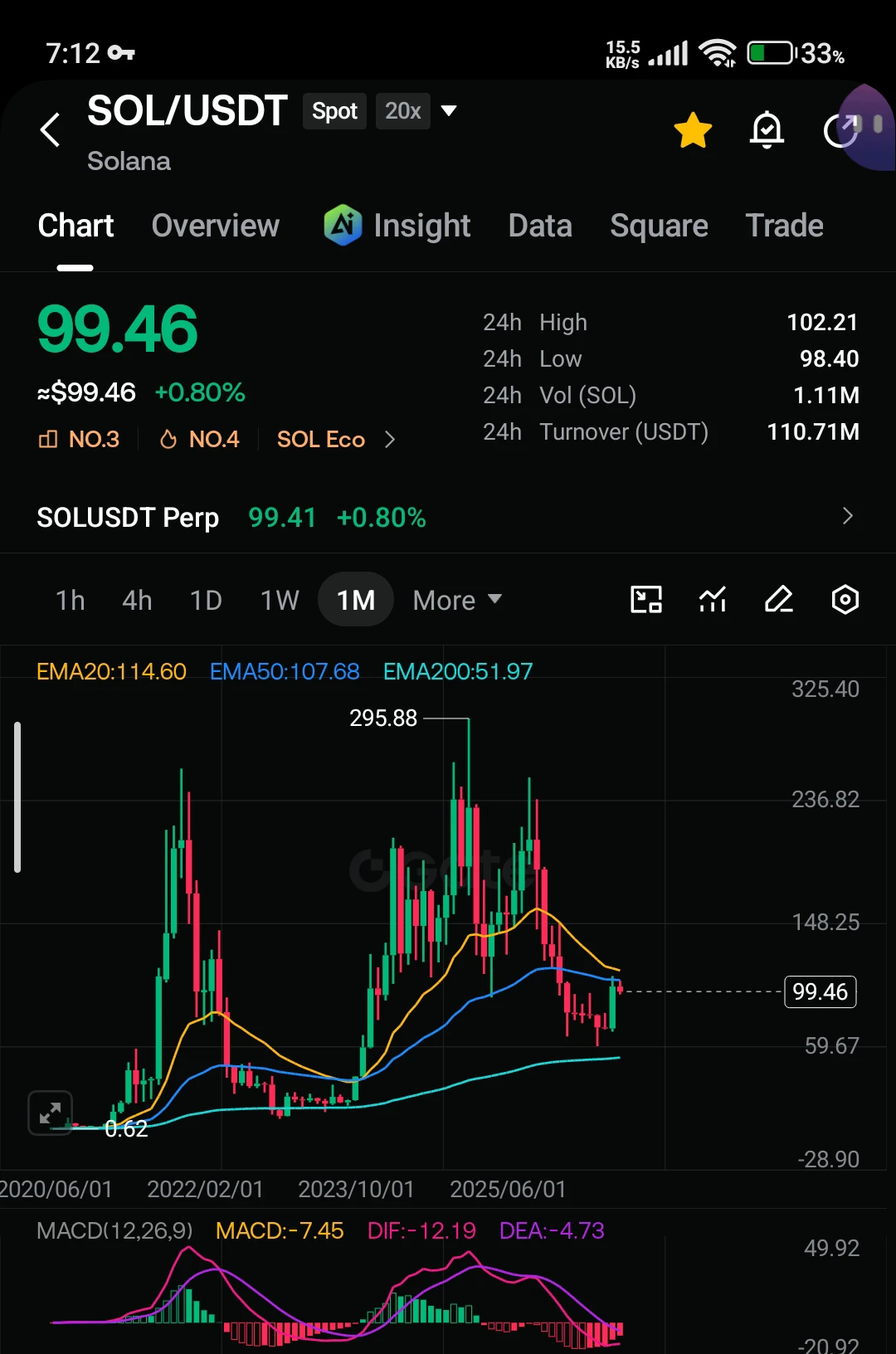This screenshot has height=1354, width=896.
Task: Switch to the Trade tab
Action: [785, 226]
